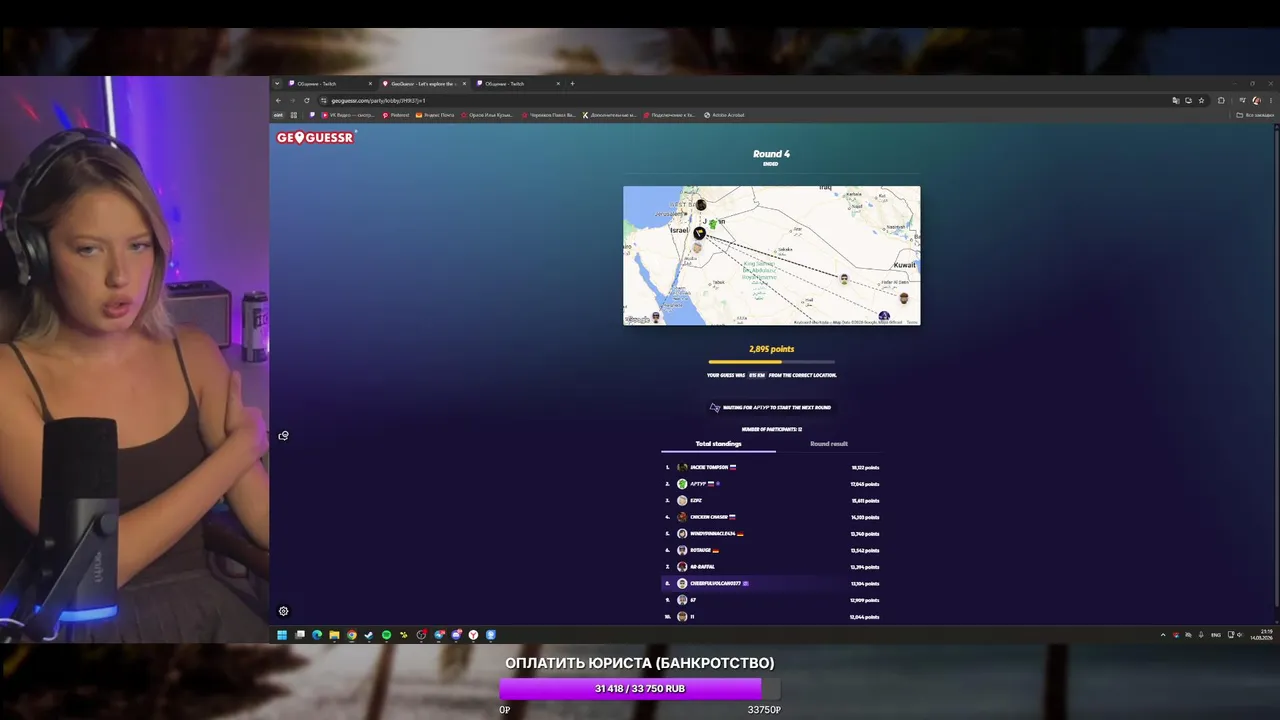Open the Pinterest bookmark
This screenshot has width=1280, height=720.
tap(396, 115)
